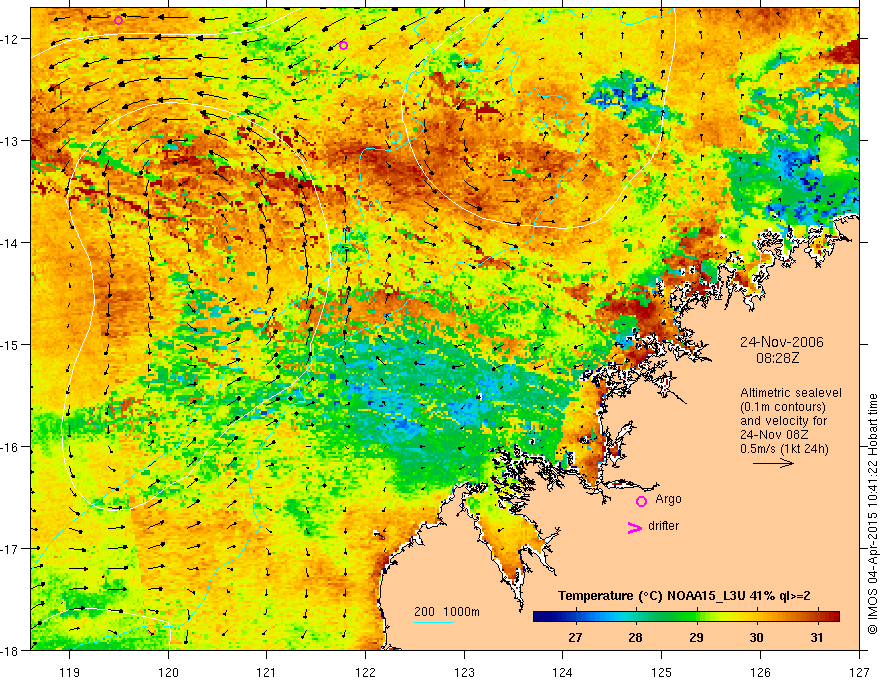Click the longitude axis label 121
This screenshot has height=680, width=880.
pos(267,673)
